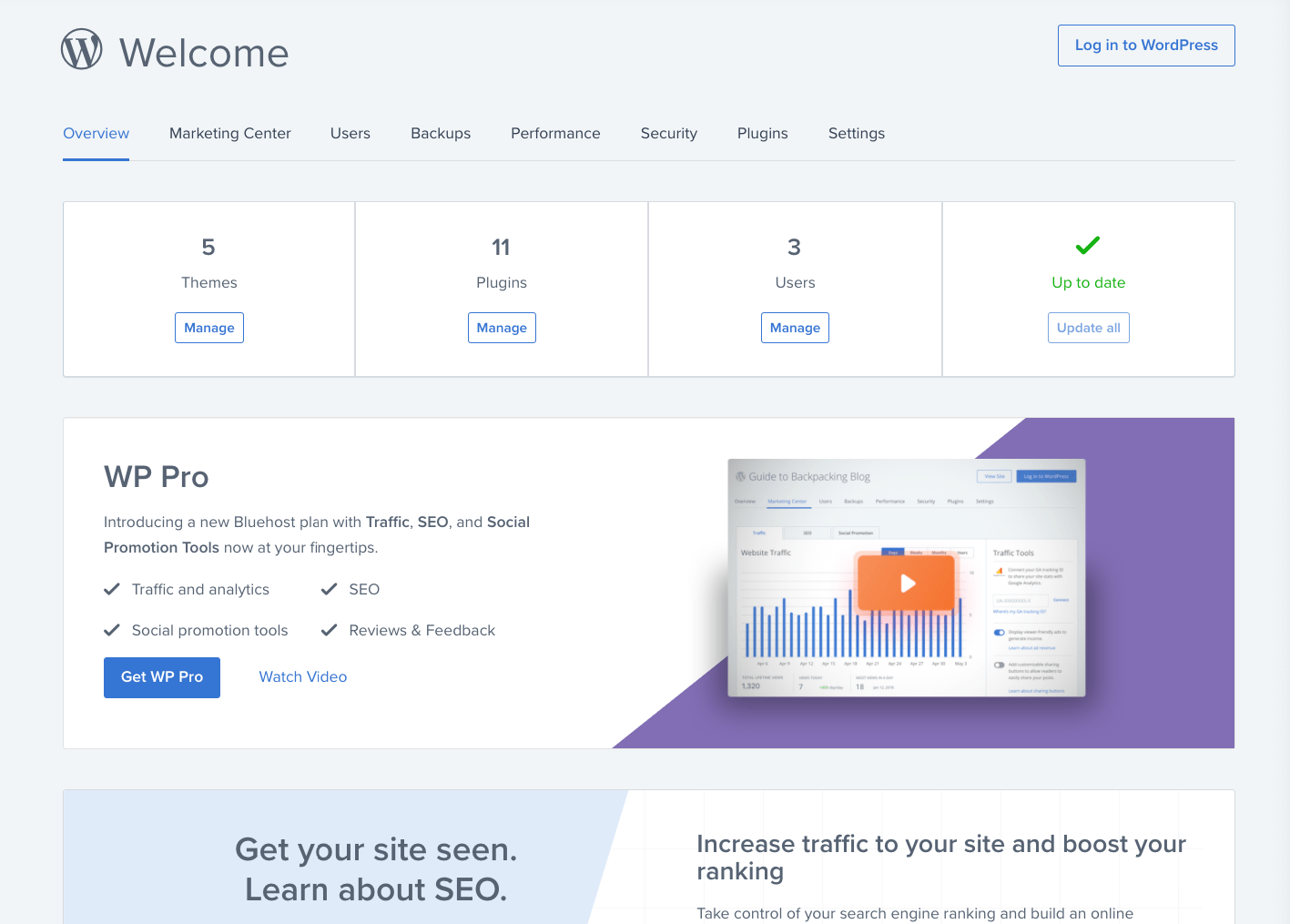Manage the 11 Plugins
Screen dimensions: 1290x924
click(x=502, y=328)
